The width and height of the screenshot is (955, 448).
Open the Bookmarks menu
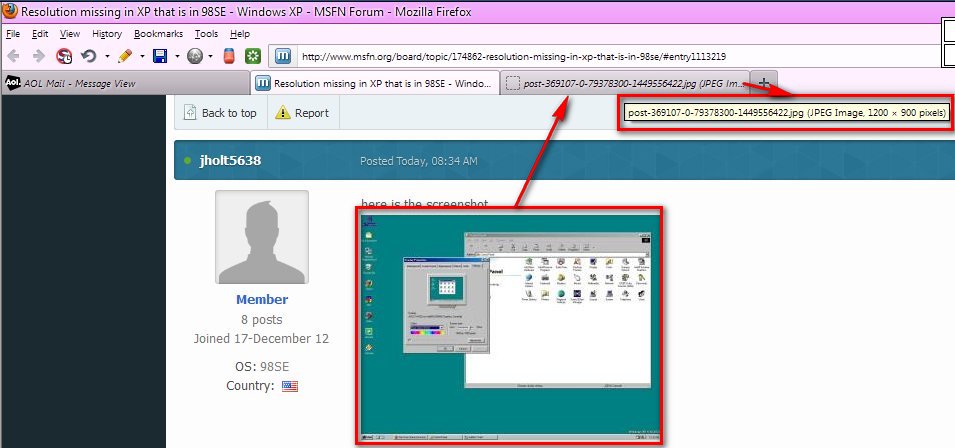(158, 34)
